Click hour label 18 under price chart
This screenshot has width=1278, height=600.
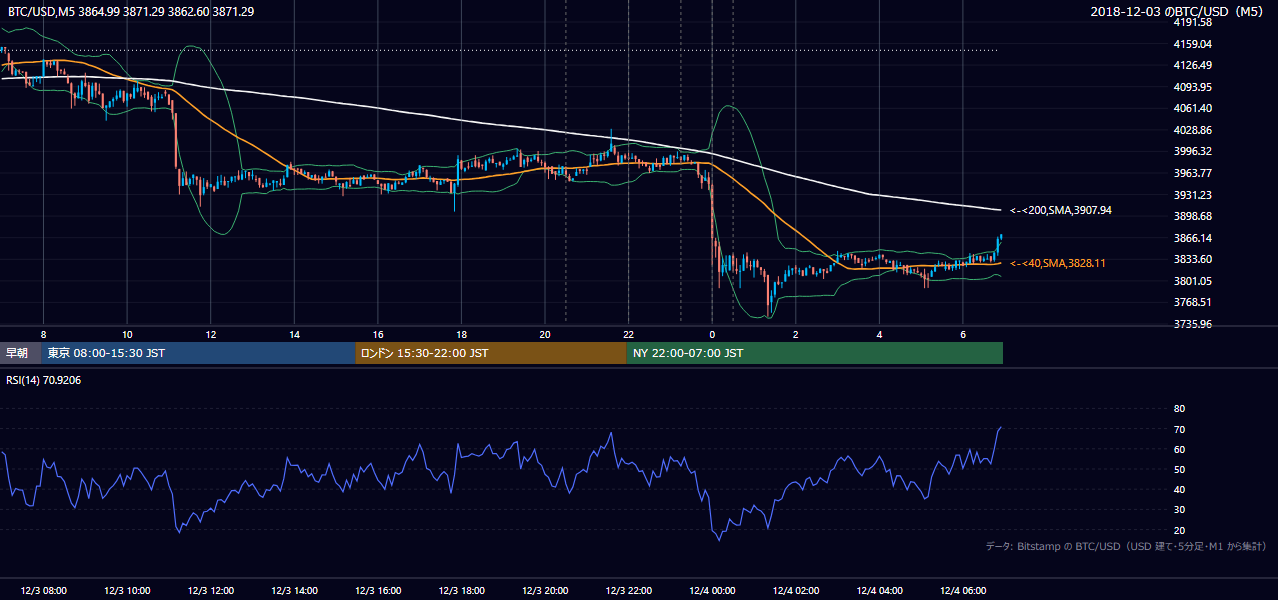461,334
